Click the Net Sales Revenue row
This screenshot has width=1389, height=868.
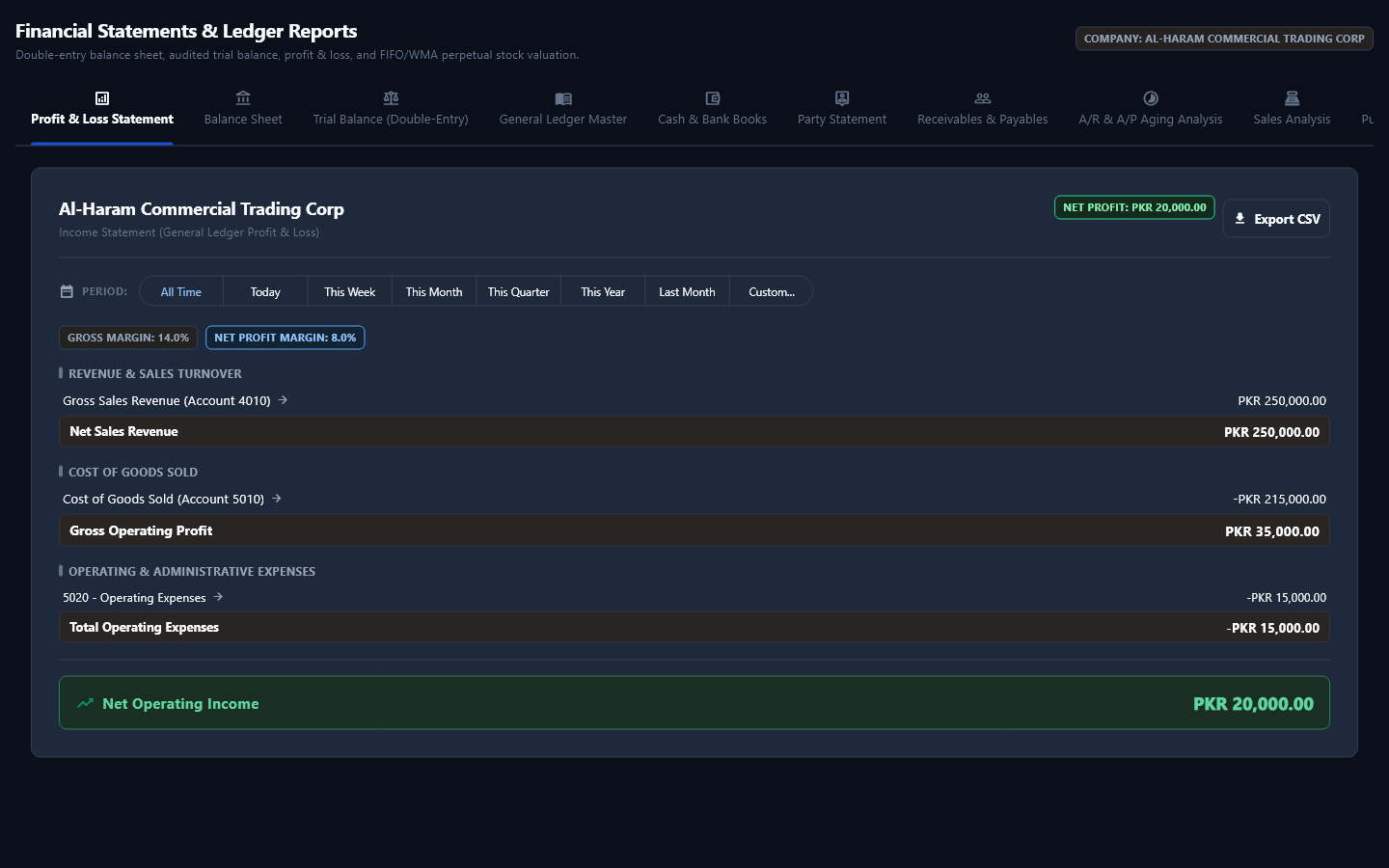pos(694,431)
